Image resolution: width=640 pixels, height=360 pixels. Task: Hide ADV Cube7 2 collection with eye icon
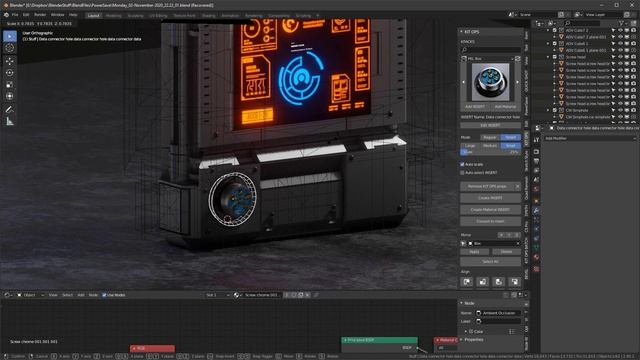point(620,30)
